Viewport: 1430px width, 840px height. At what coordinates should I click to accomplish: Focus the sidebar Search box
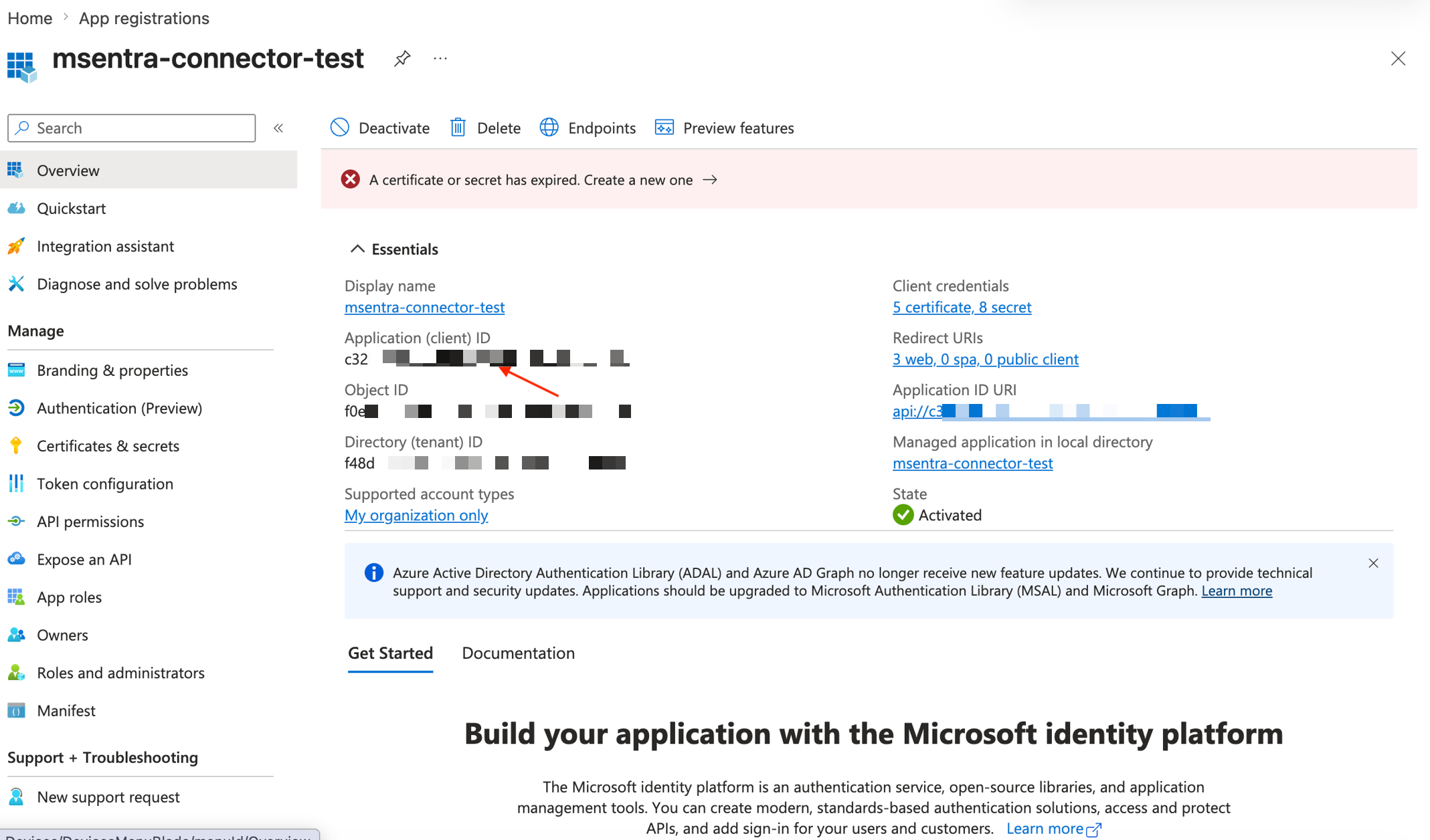point(132,128)
